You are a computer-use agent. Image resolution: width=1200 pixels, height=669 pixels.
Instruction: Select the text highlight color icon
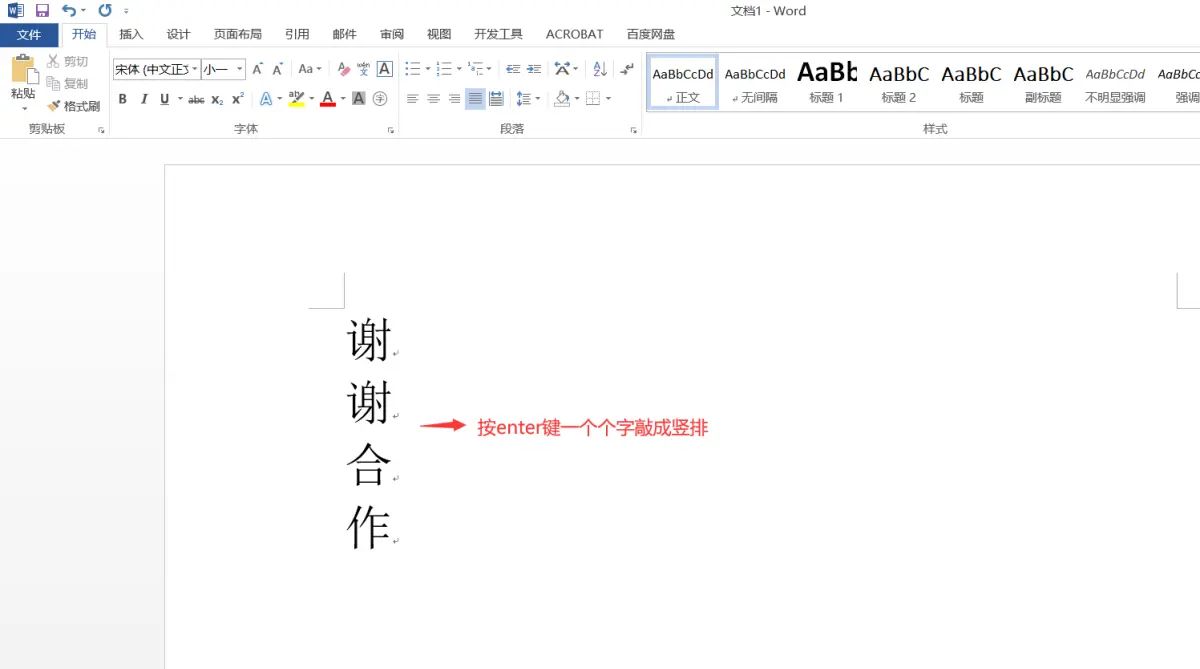click(x=296, y=98)
